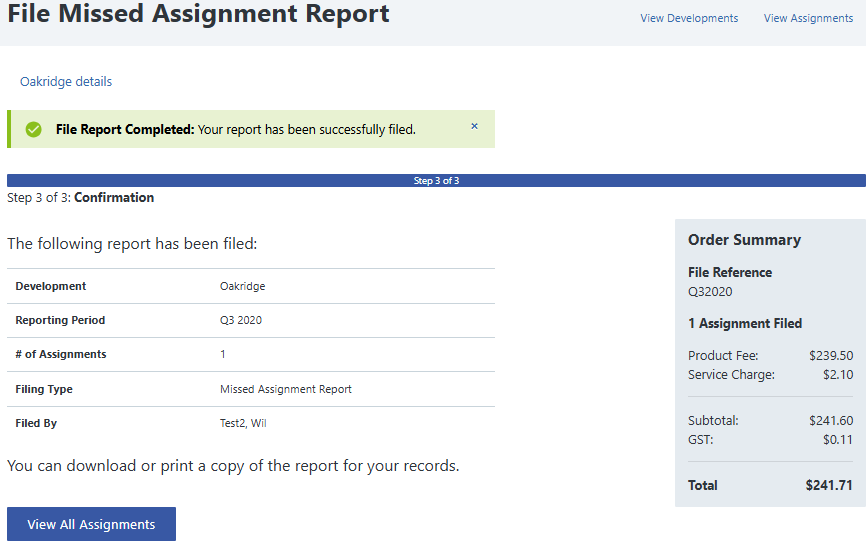Click the Step 3 of 3 progress bar
Screen dimensions: 866x545
coord(436,181)
